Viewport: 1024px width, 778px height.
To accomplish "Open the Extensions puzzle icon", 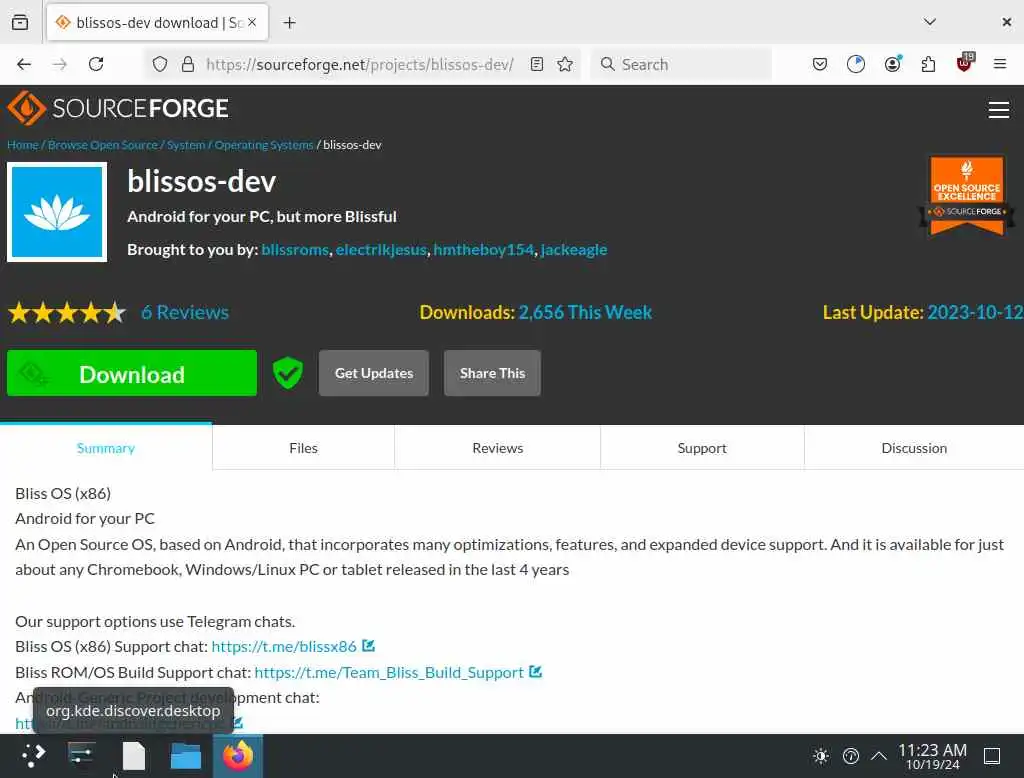I will [x=928, y=64].
